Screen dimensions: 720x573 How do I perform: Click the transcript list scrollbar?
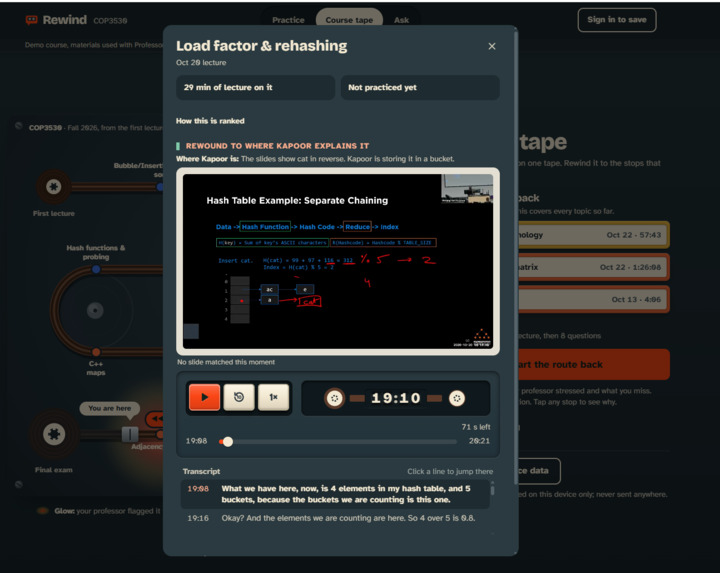tap(492, 489)
